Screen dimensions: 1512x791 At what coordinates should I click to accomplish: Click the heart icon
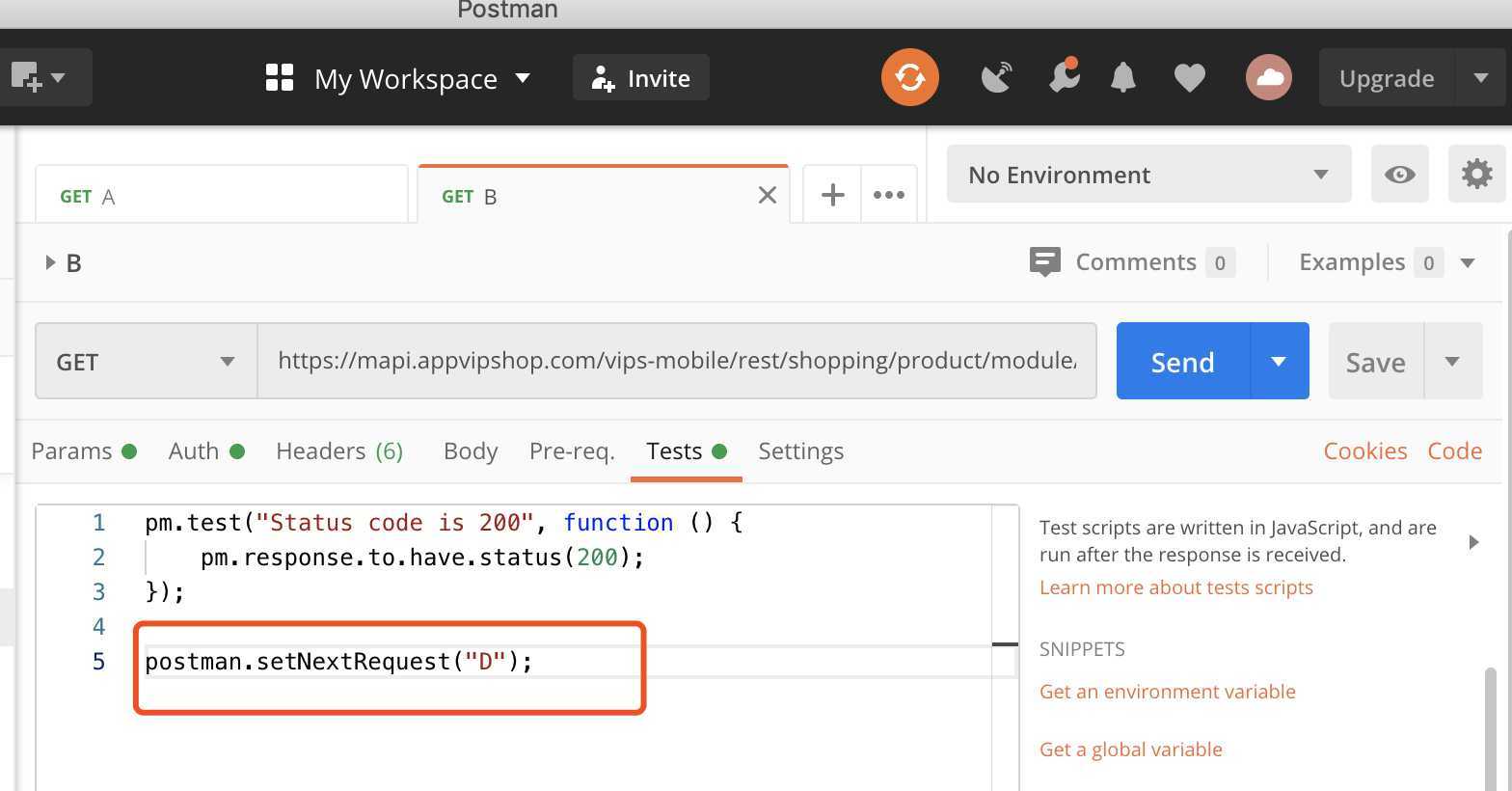pyautogui.click(x=1190, y=77)
